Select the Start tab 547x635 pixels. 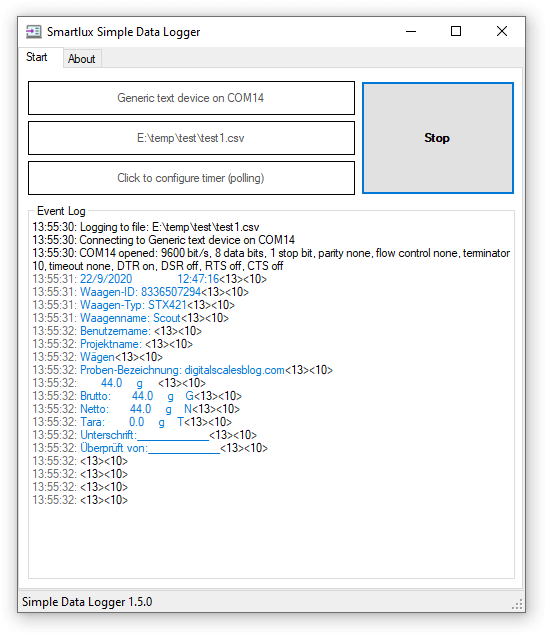37,57
